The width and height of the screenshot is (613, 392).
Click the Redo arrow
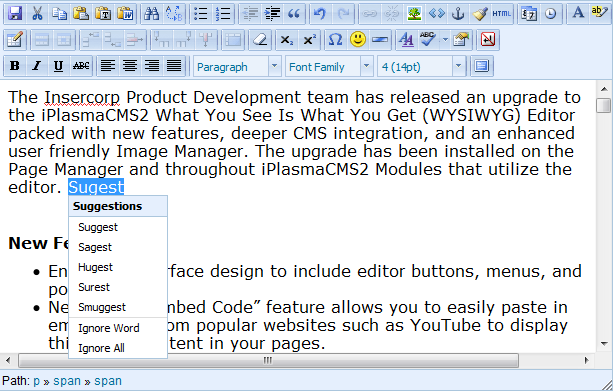pos(343,14)
